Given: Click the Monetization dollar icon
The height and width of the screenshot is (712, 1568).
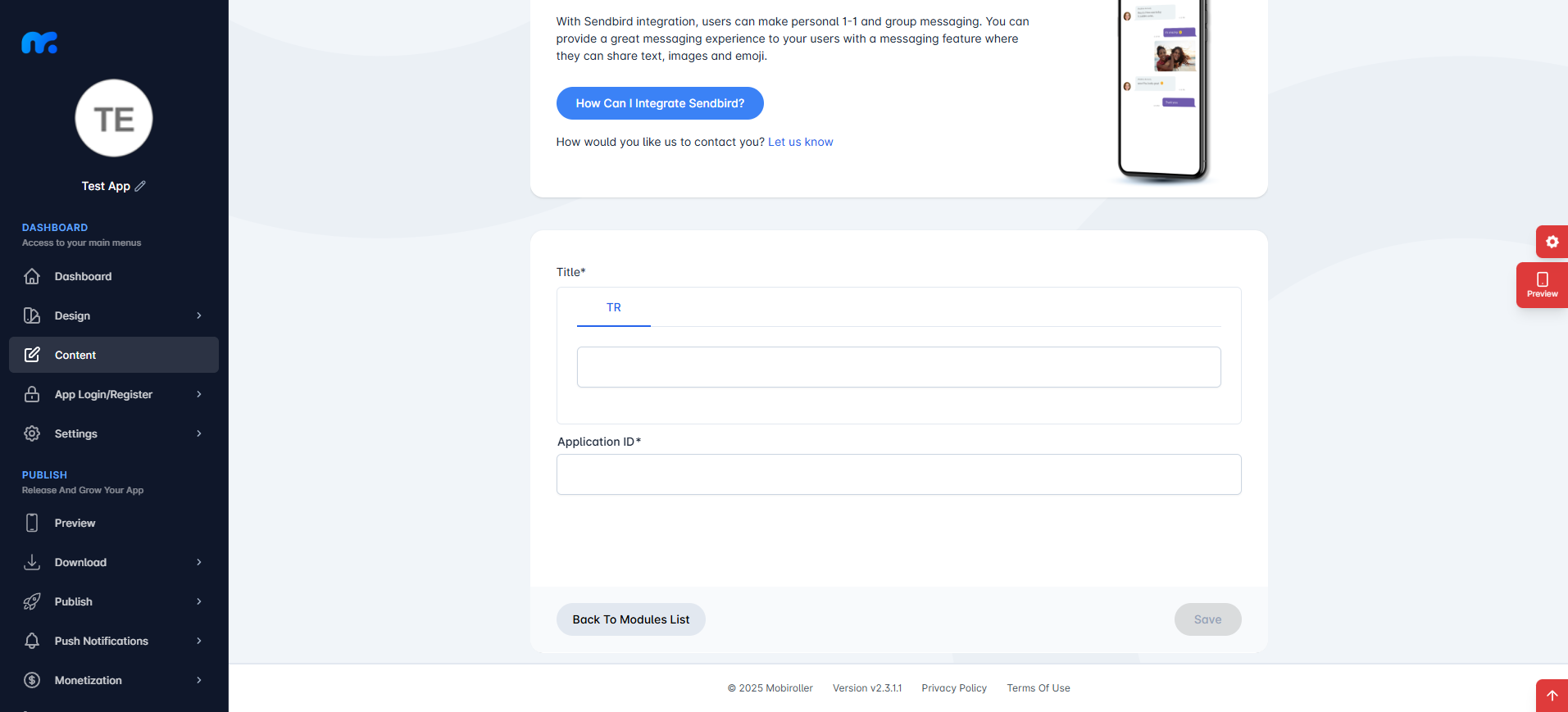Looking at the screenshot, I should point(32,680).
